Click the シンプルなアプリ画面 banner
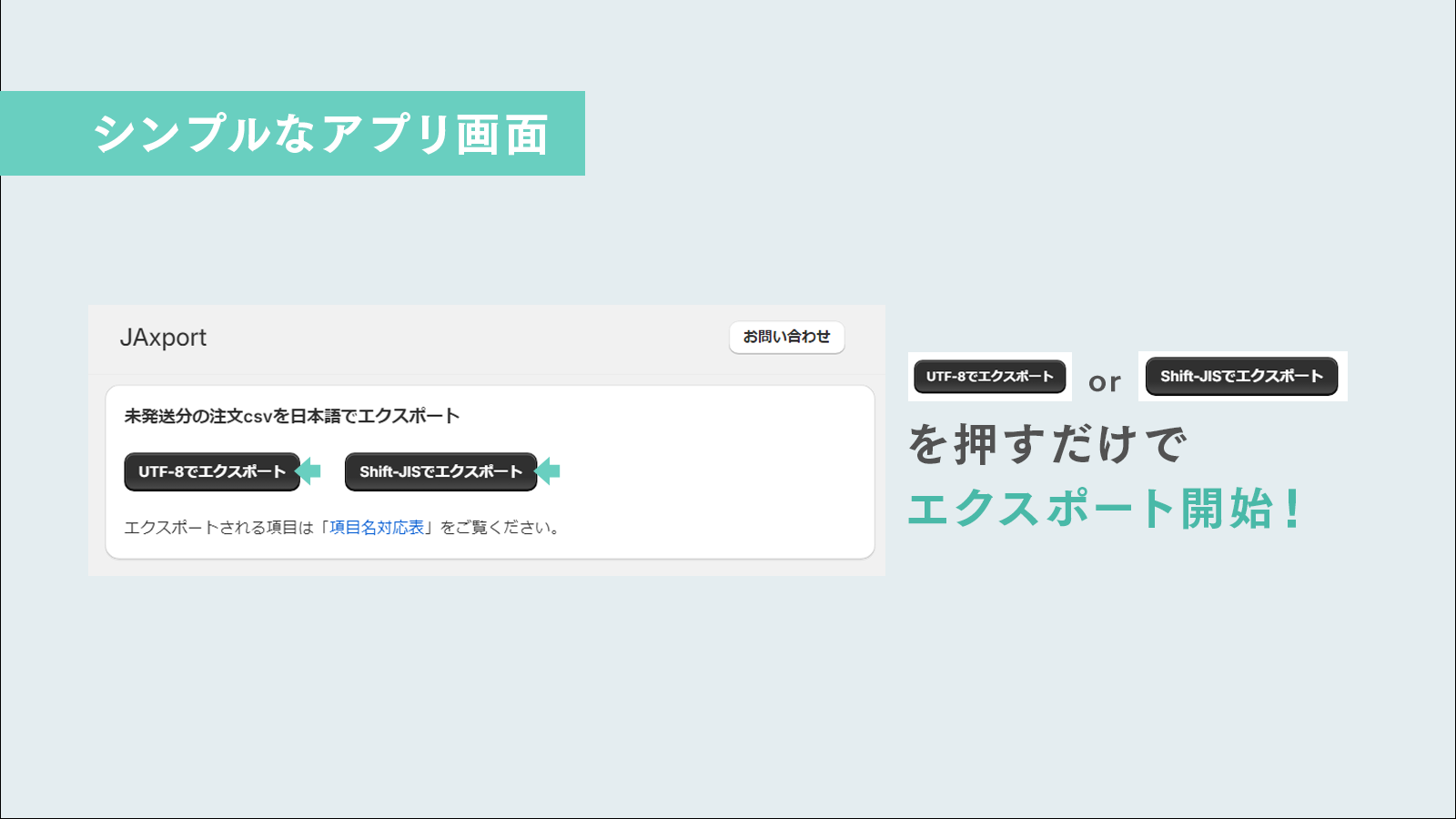The image size is (1456, 819). click(291, 133)
